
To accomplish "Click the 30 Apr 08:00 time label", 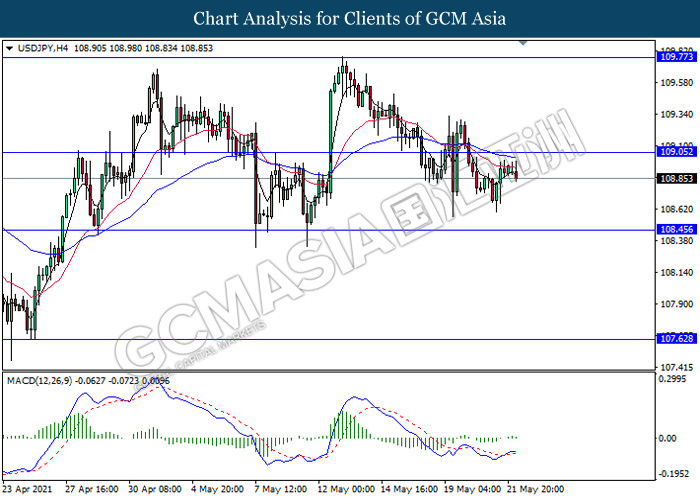I will click(x=155, y=489).
